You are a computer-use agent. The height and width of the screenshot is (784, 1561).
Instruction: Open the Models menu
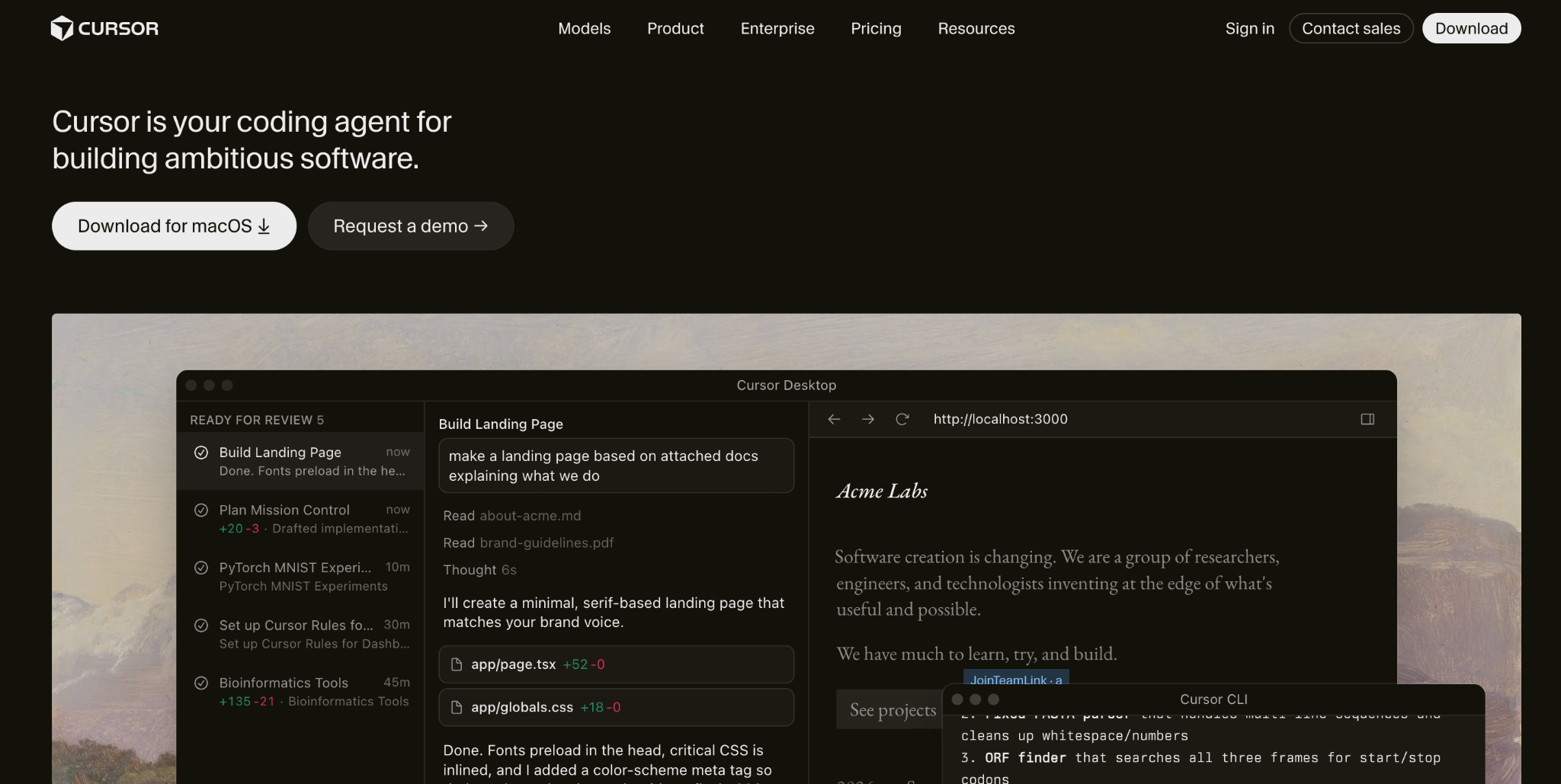585,28
